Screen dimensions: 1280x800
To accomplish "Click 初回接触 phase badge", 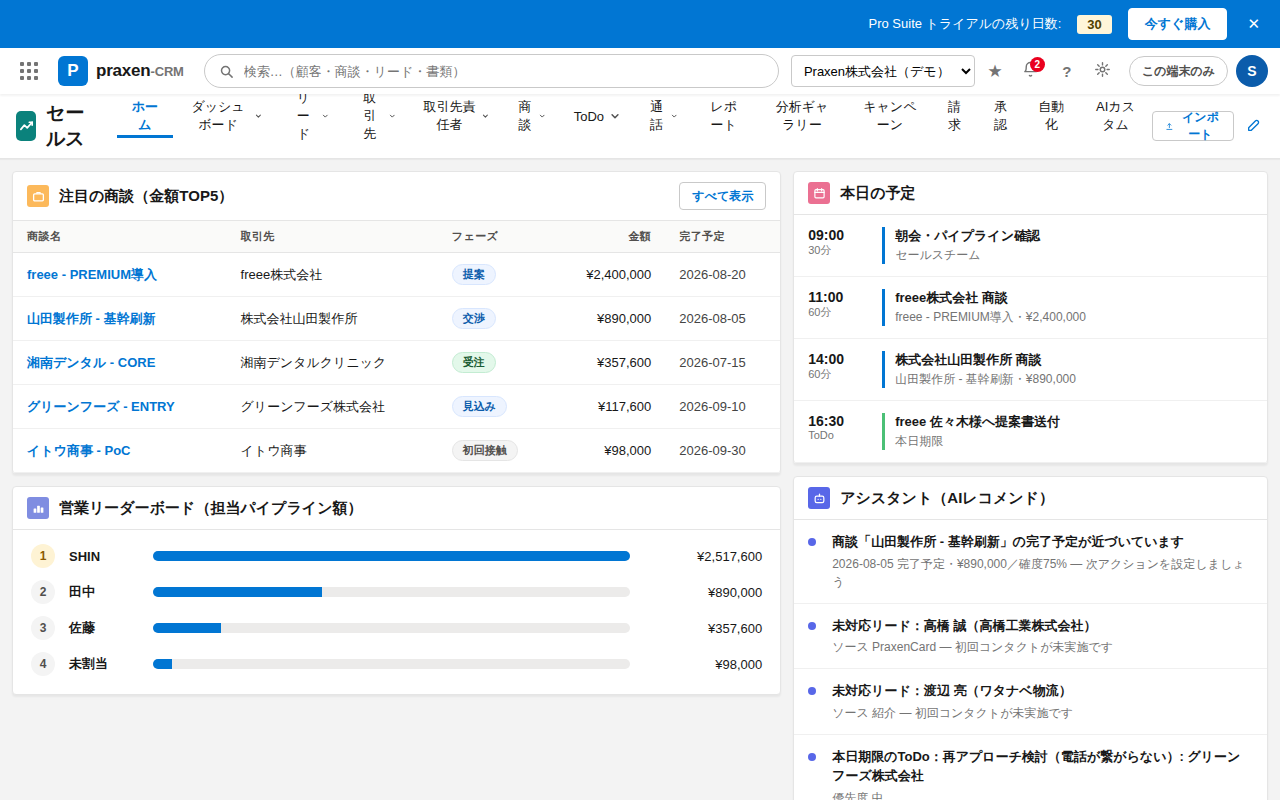I will pyautogui.click(x=485, y=451).
